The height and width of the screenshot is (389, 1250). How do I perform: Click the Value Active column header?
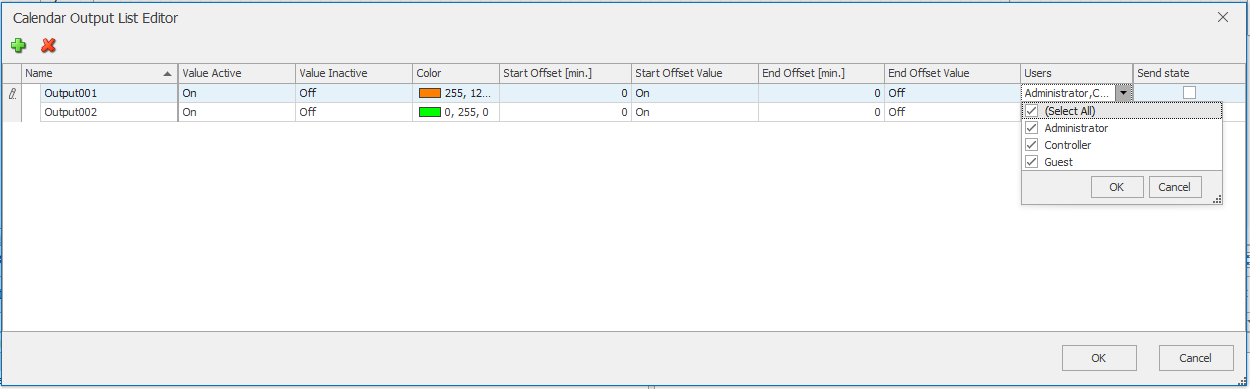pos(236,73)
